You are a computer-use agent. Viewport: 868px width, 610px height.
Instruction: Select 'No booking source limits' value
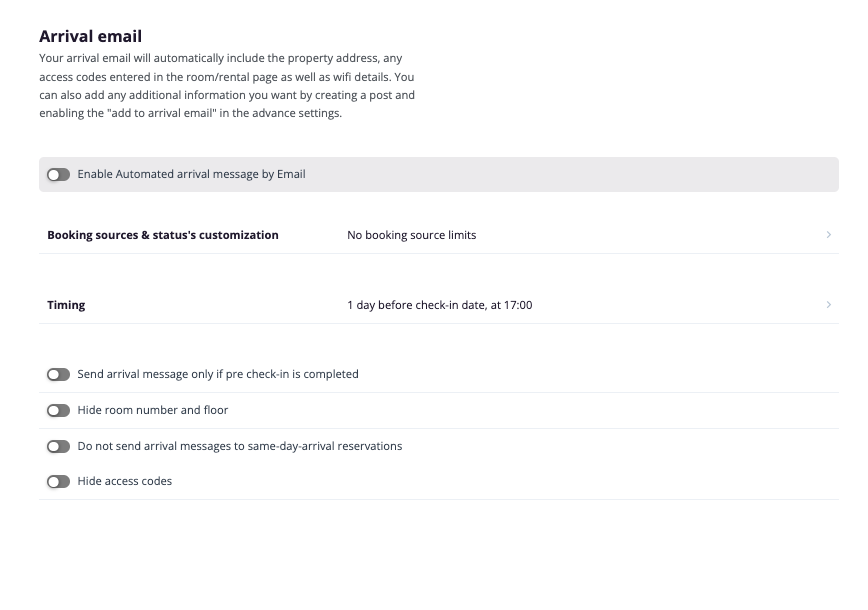[x=411, y=235]
